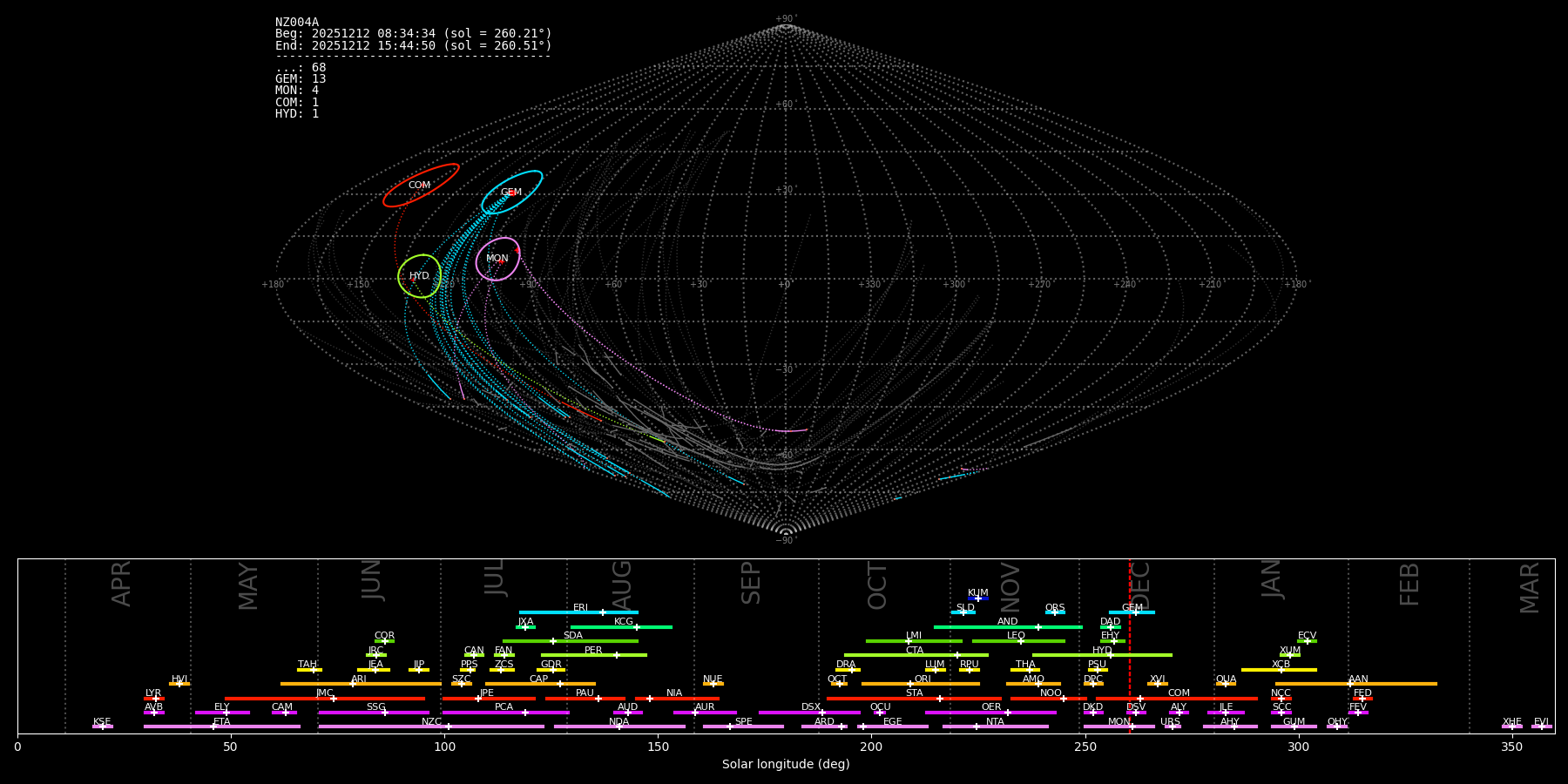
Task: Click the GEM shower bar in the timeline
Action: coord(1132,612)
